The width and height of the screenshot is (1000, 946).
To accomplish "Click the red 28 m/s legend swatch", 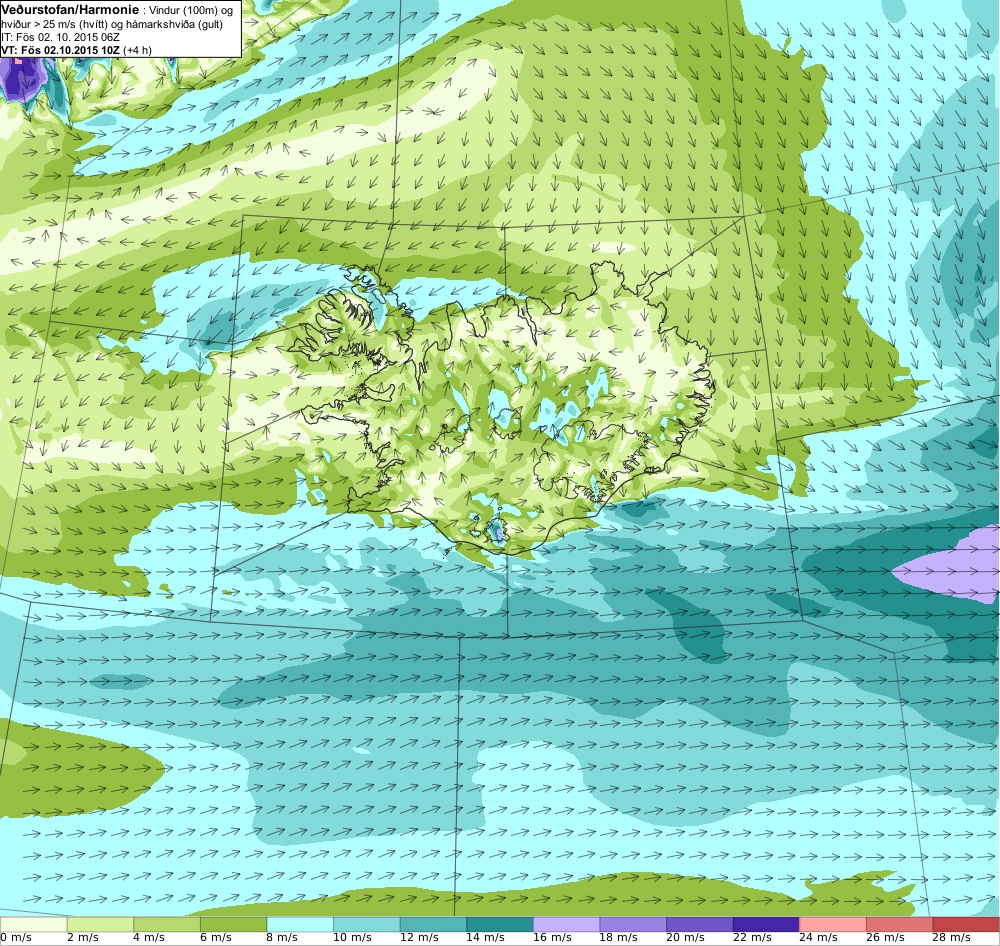I will [x=966, y=924].
